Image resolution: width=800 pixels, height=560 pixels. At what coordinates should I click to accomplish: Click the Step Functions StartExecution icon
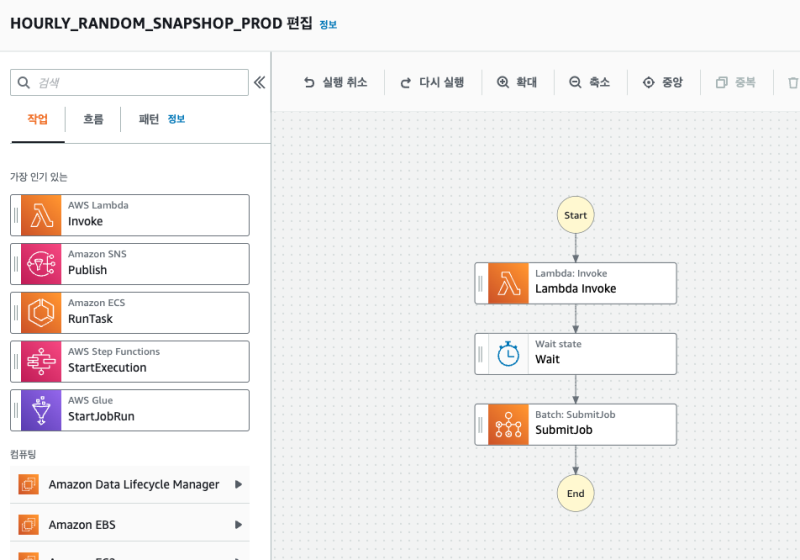click(42, 361)
